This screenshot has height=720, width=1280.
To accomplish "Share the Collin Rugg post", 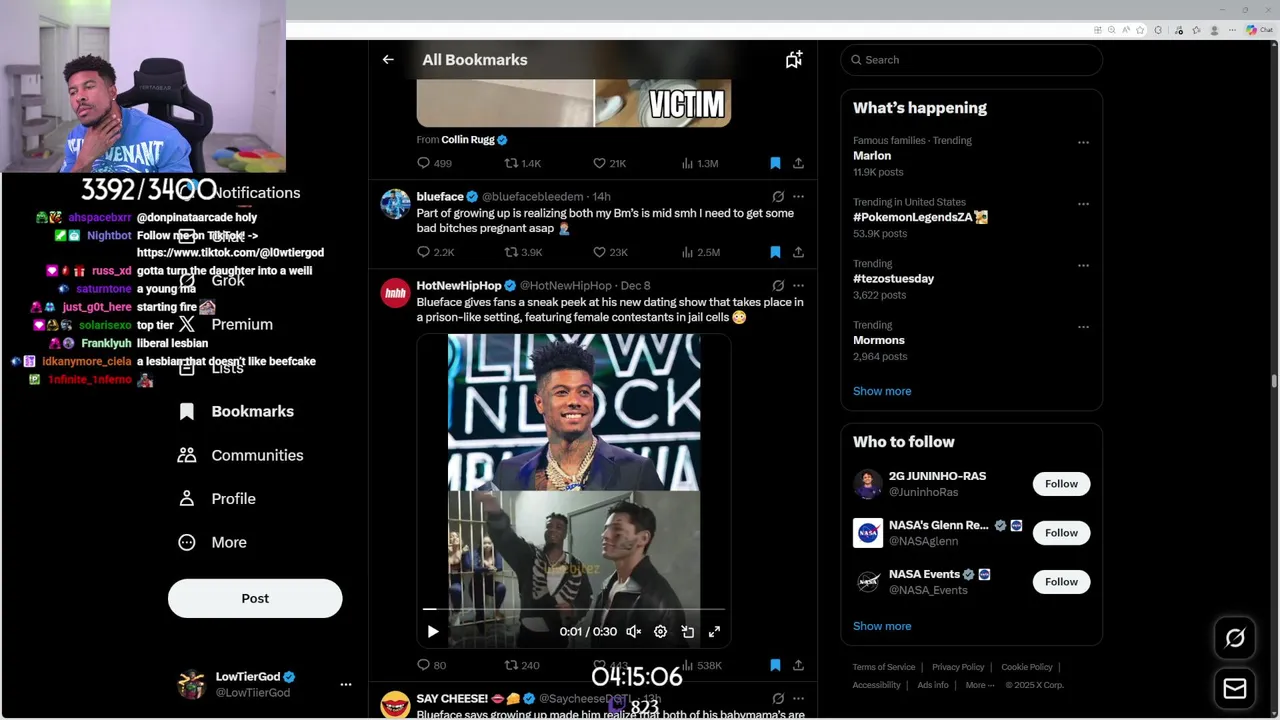I will (x=798, y=163).
